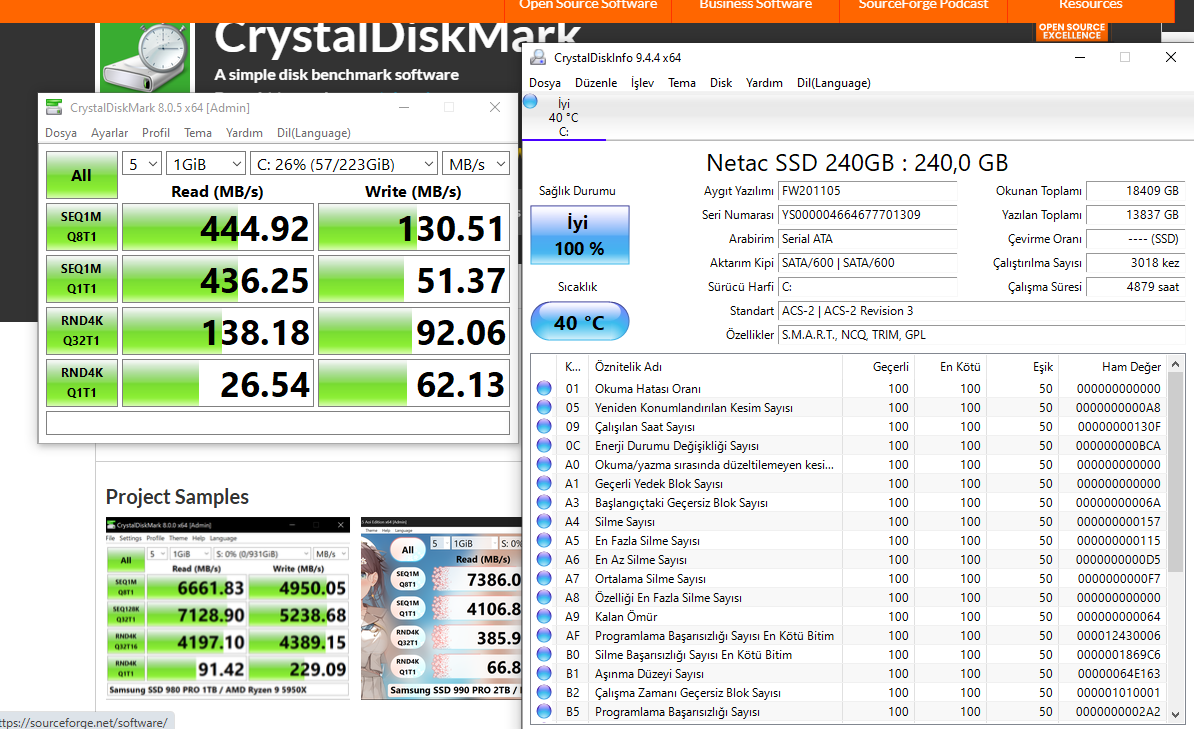
Task: Click scroll down arrow in SMART attribute list
Action: [1176, 715]
